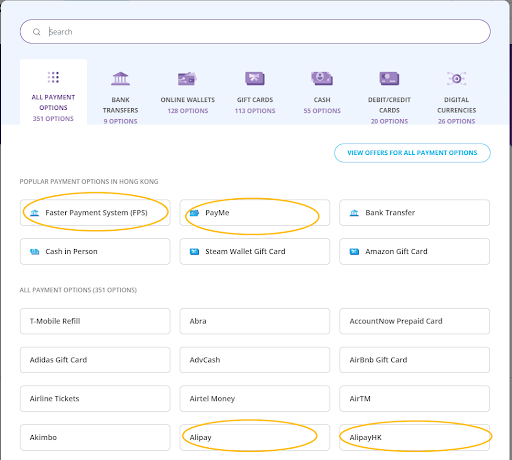Select Faster Payment System (FPS) option

click(x=95, y=213)
